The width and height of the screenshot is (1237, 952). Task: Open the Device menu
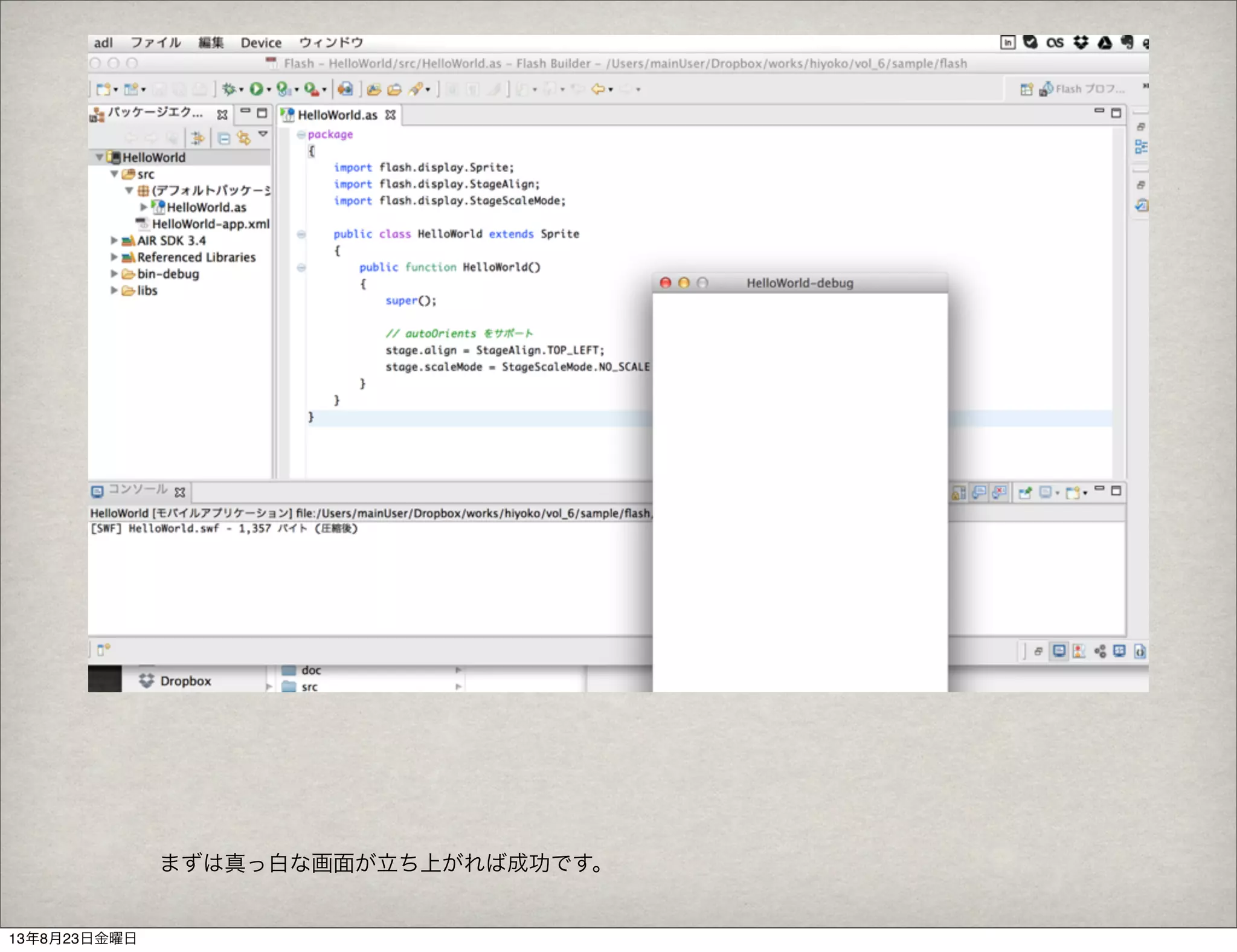tap(261, 43)
